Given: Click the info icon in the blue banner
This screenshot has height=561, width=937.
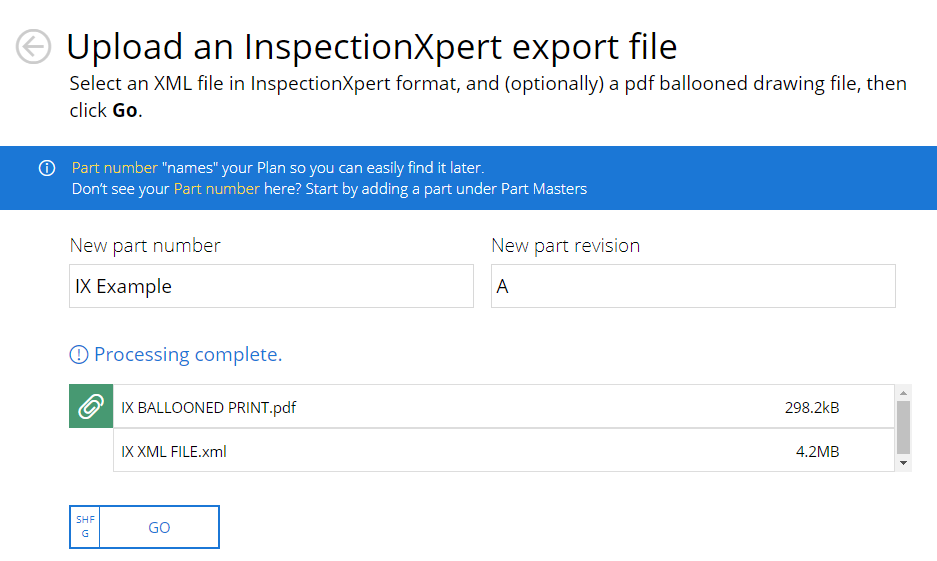Looking at the screenshot, I should (46, 168).
